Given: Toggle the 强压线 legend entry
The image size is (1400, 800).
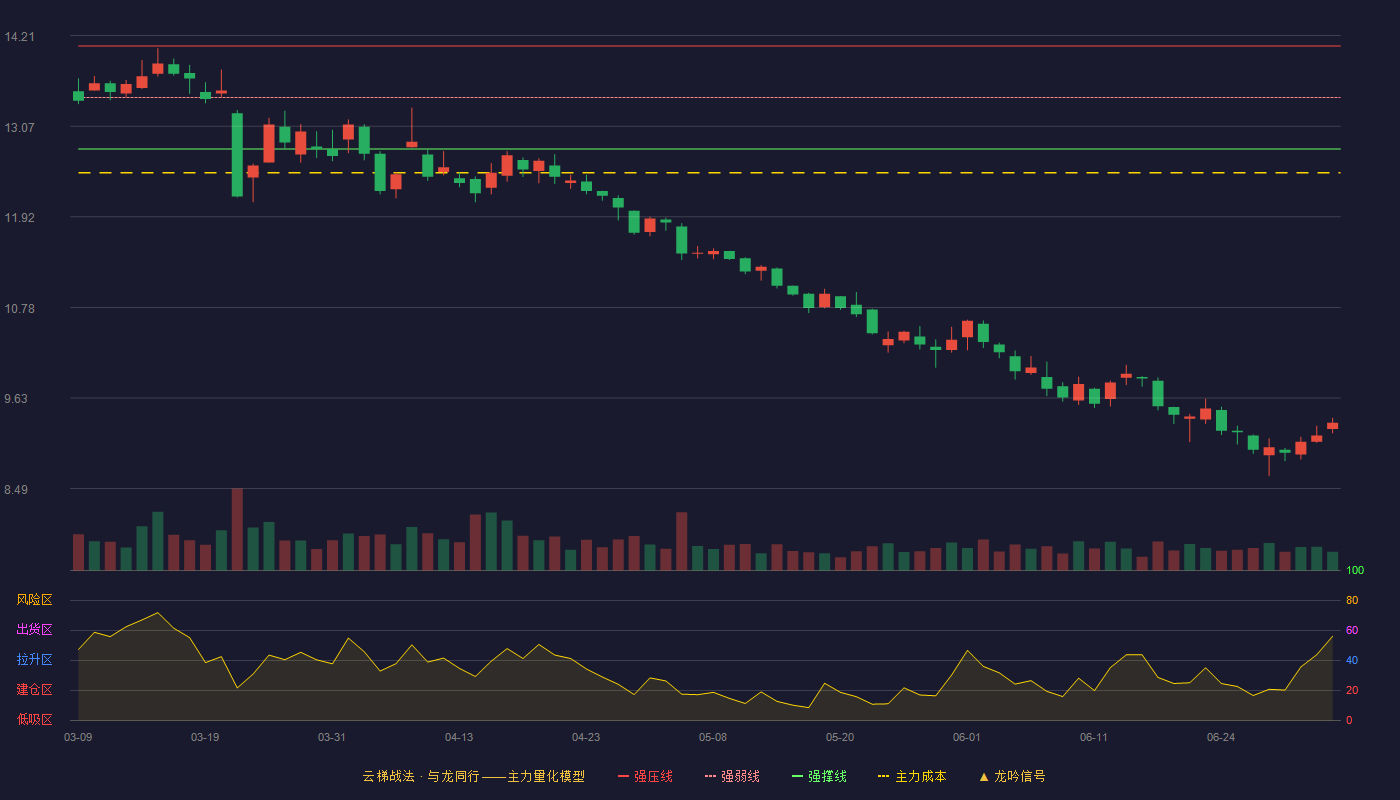Looking at the screenshot, I should point(645,776).
